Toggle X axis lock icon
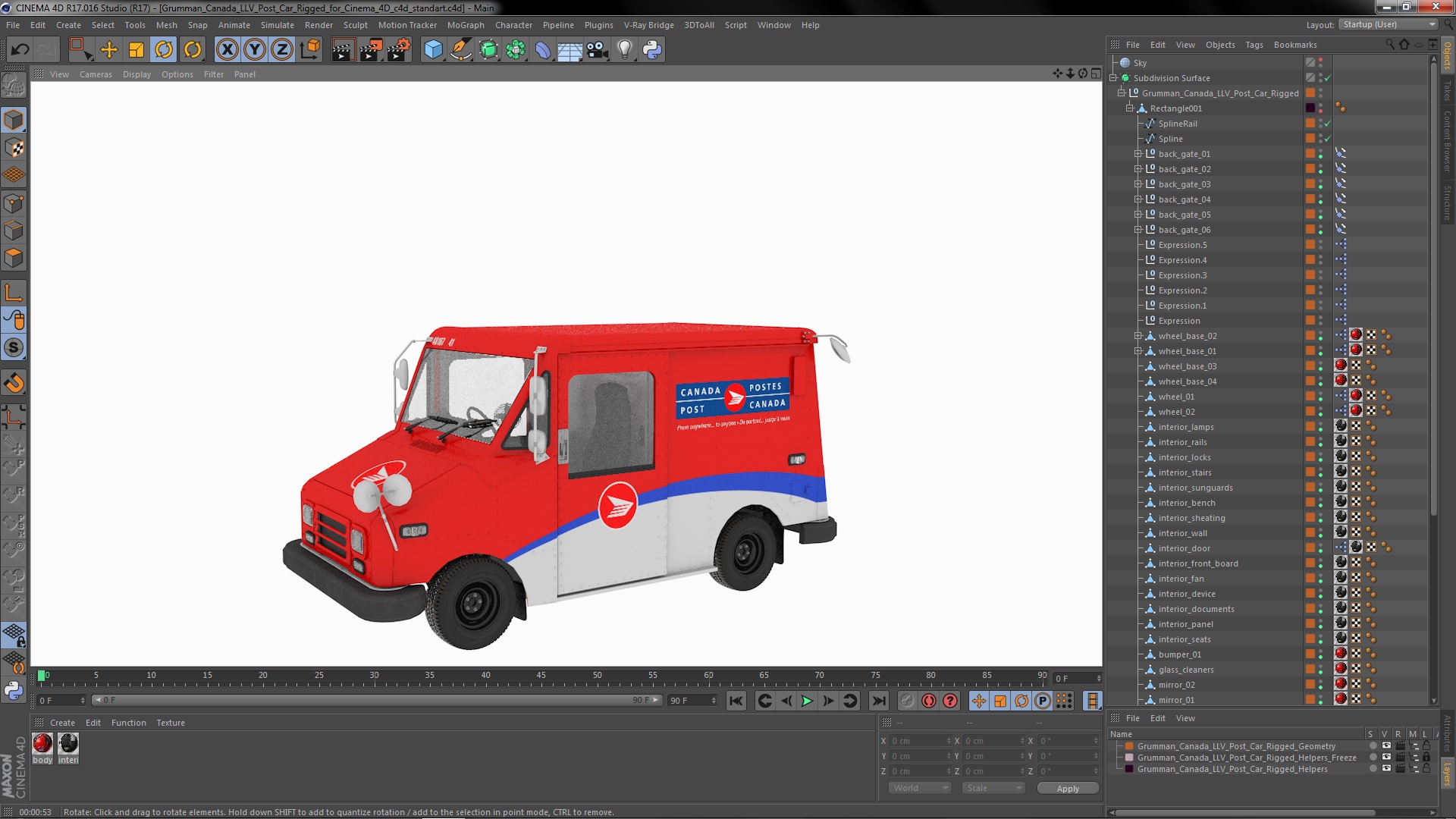This screenshot has height=819, width=1456. point(227,50)
